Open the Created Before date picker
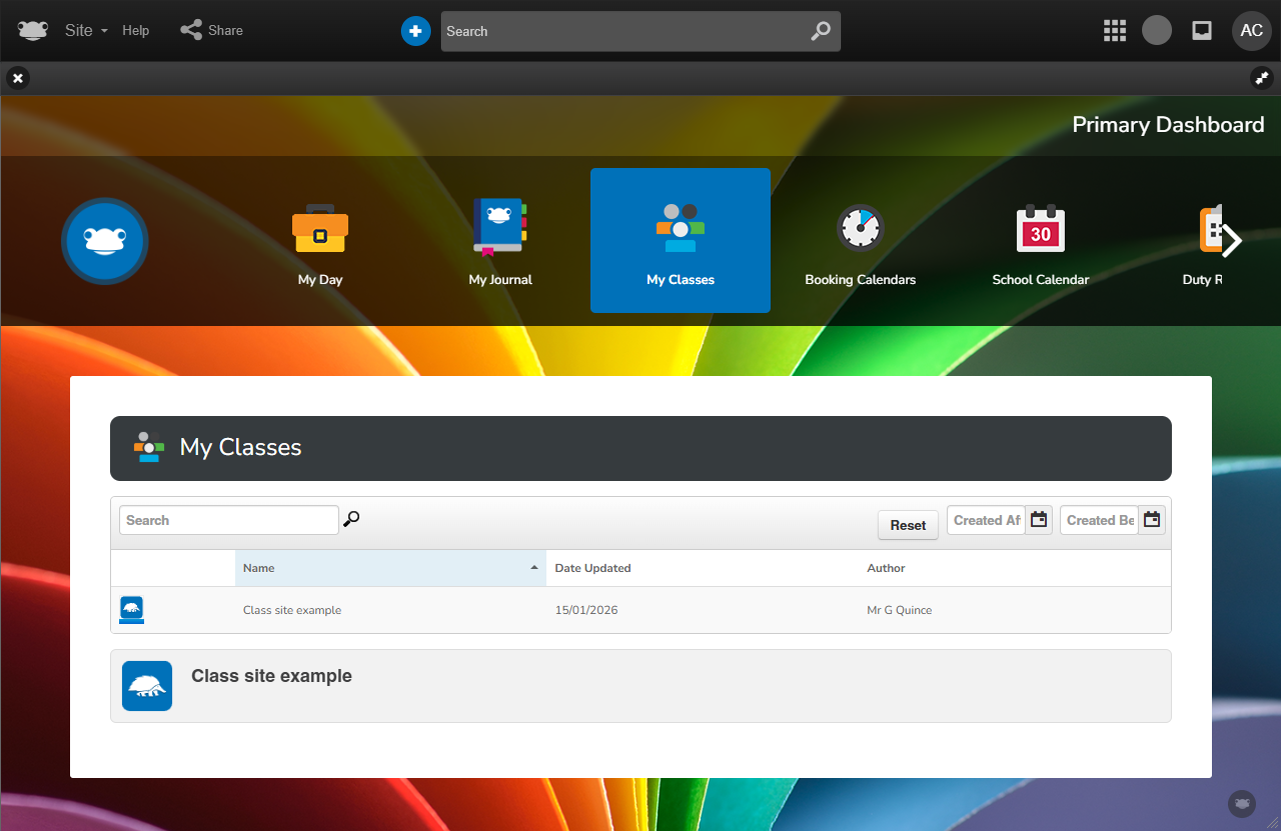The height and width of the screenshot is (831, 1281). pos(1152,520)
